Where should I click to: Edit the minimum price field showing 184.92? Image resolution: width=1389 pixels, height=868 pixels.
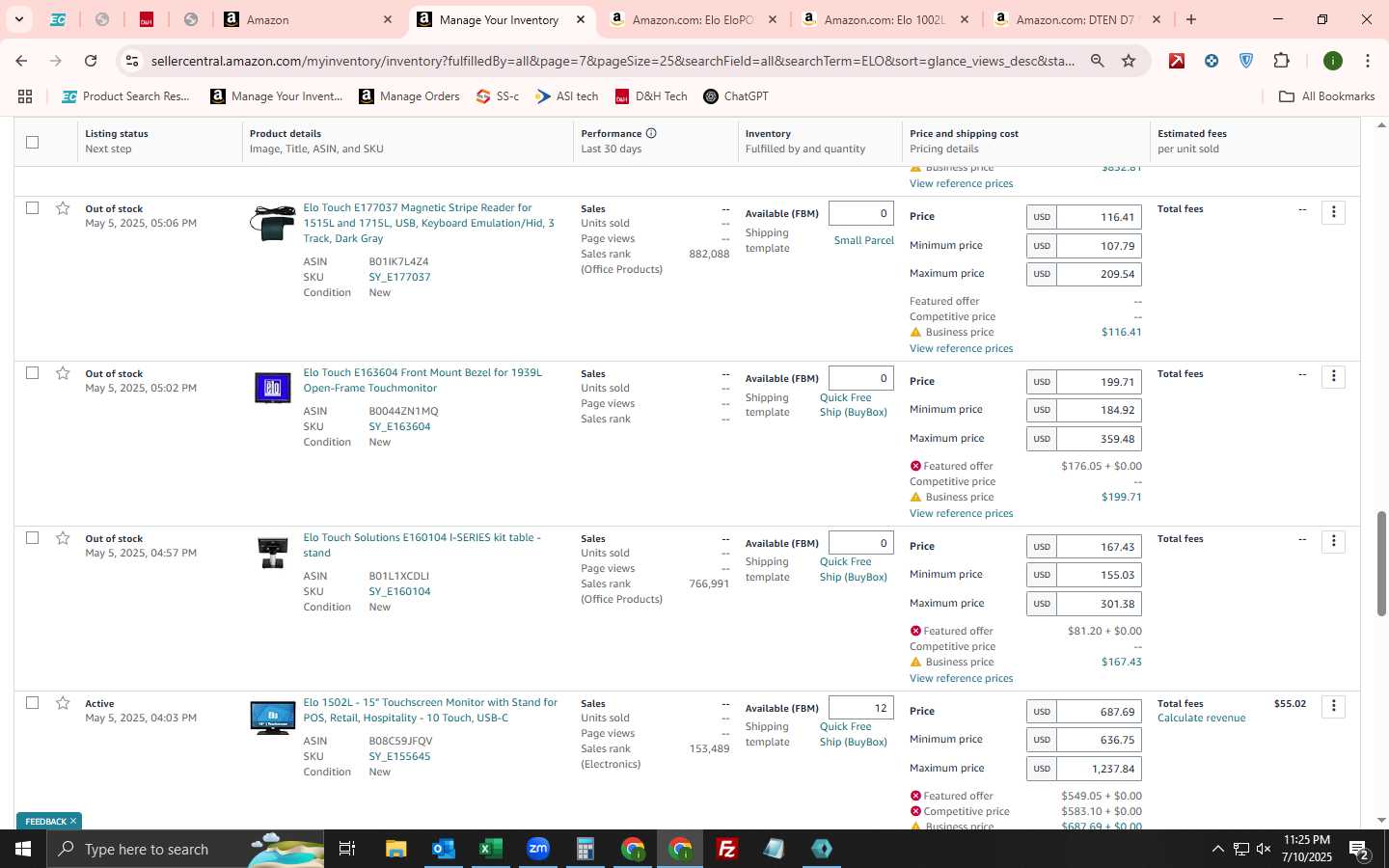pyautogui.click(x=1099, y=410)
